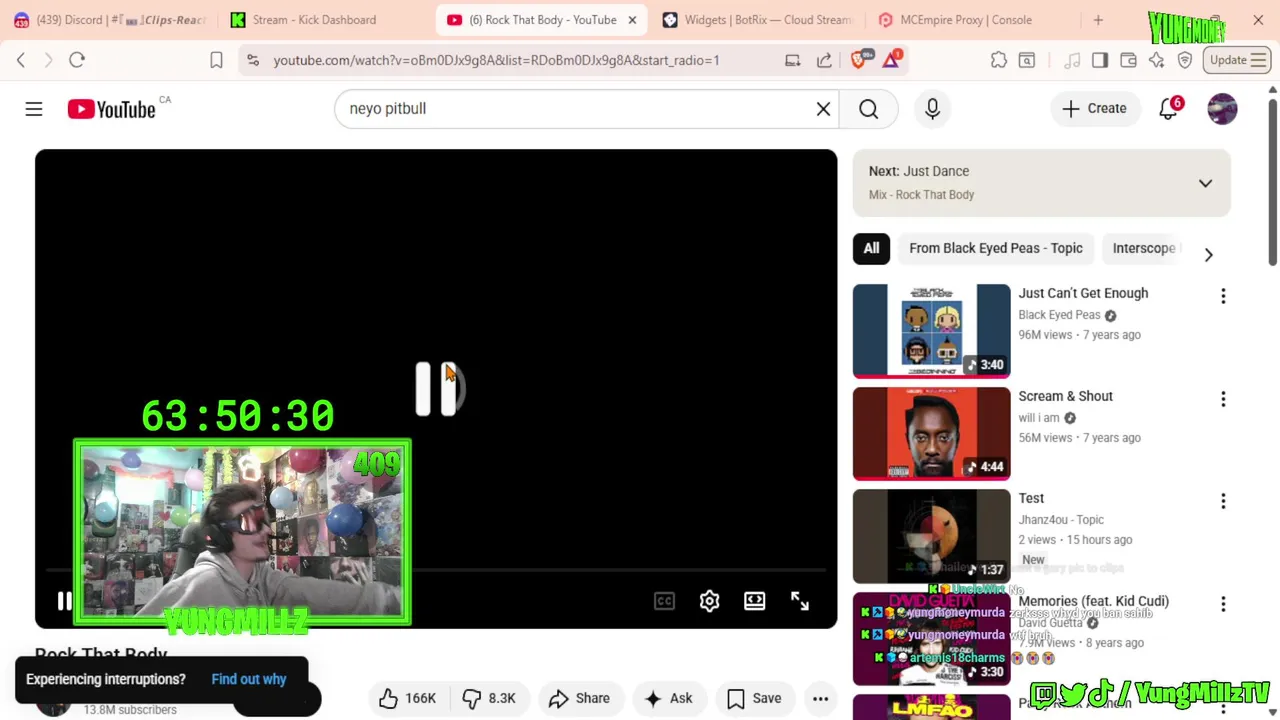Open the Black Eyed Peas channel link
Viewport: 1280px width, 720px height.
(x=1059, y=315)
